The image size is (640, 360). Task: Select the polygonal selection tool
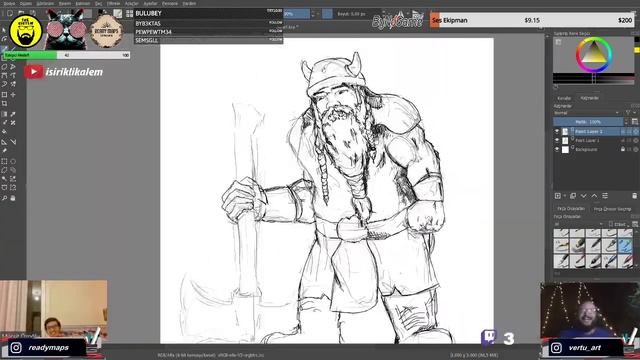tap(4, 170)
